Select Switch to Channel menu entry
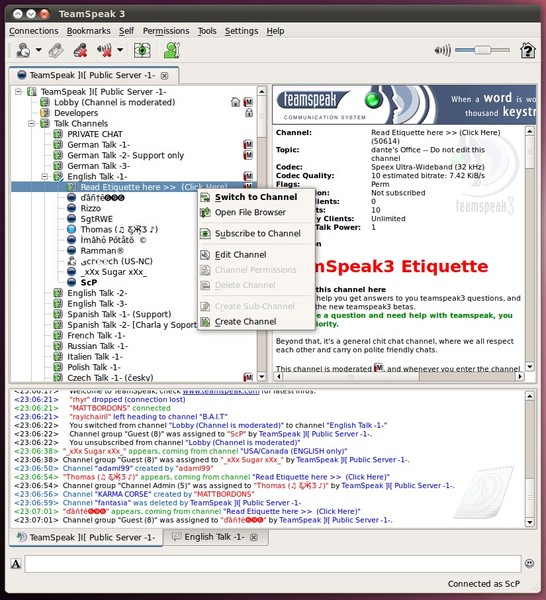 (x=256, y=197)
